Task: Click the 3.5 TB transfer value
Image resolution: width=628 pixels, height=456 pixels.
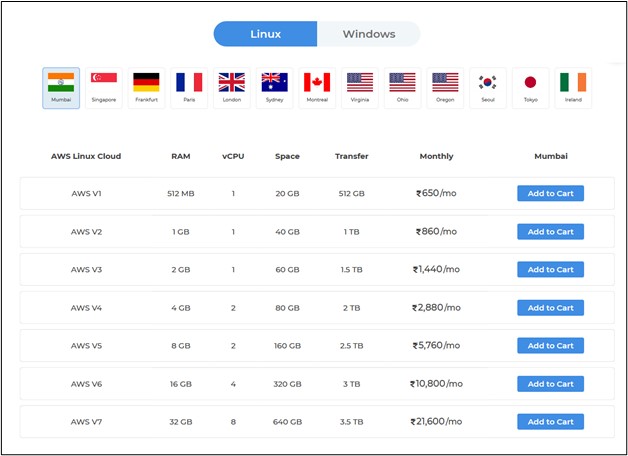Action: (352, 422)
